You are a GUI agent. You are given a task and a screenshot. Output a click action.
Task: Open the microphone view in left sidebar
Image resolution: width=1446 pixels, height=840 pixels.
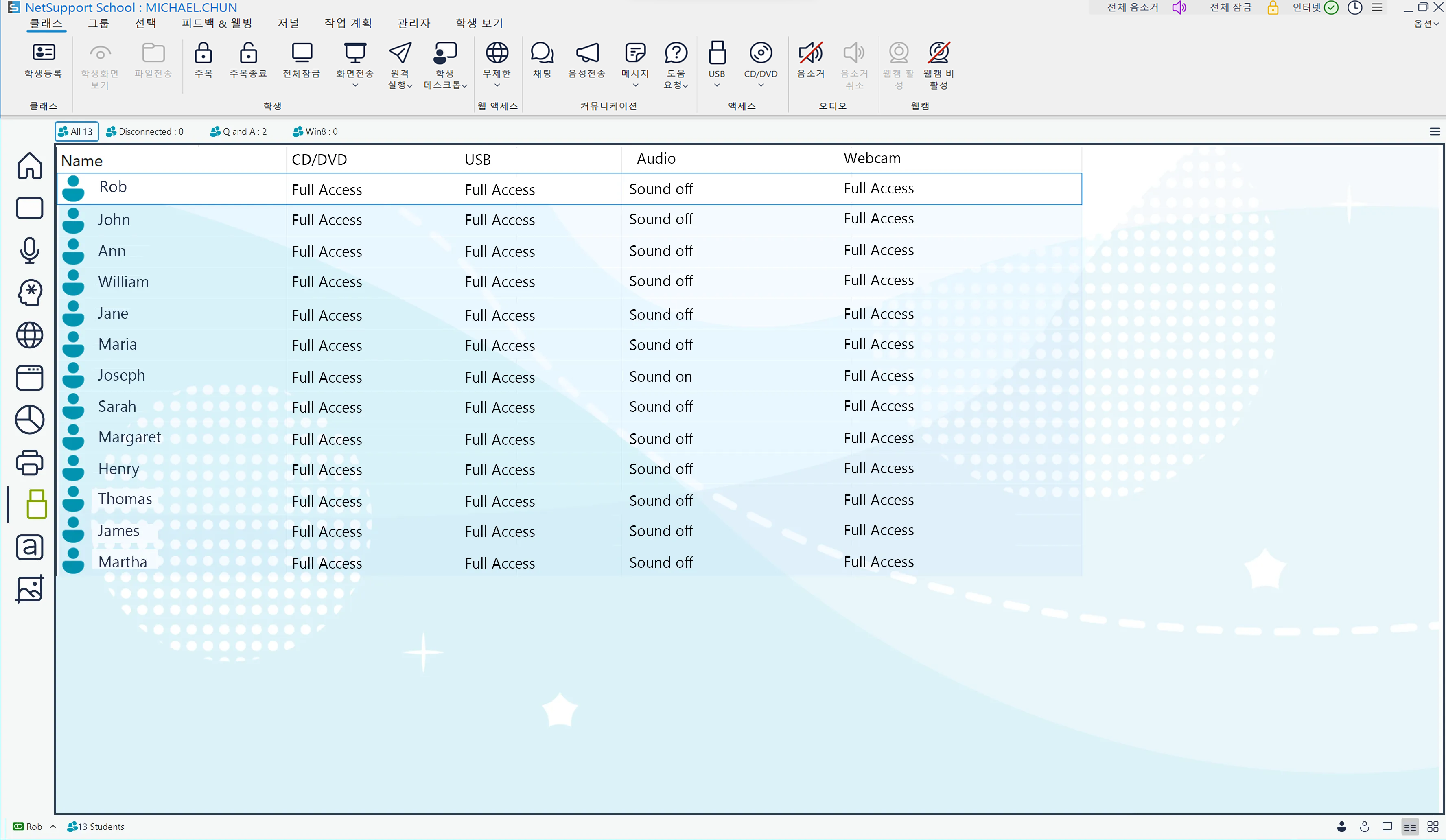(x=29, y=250)
